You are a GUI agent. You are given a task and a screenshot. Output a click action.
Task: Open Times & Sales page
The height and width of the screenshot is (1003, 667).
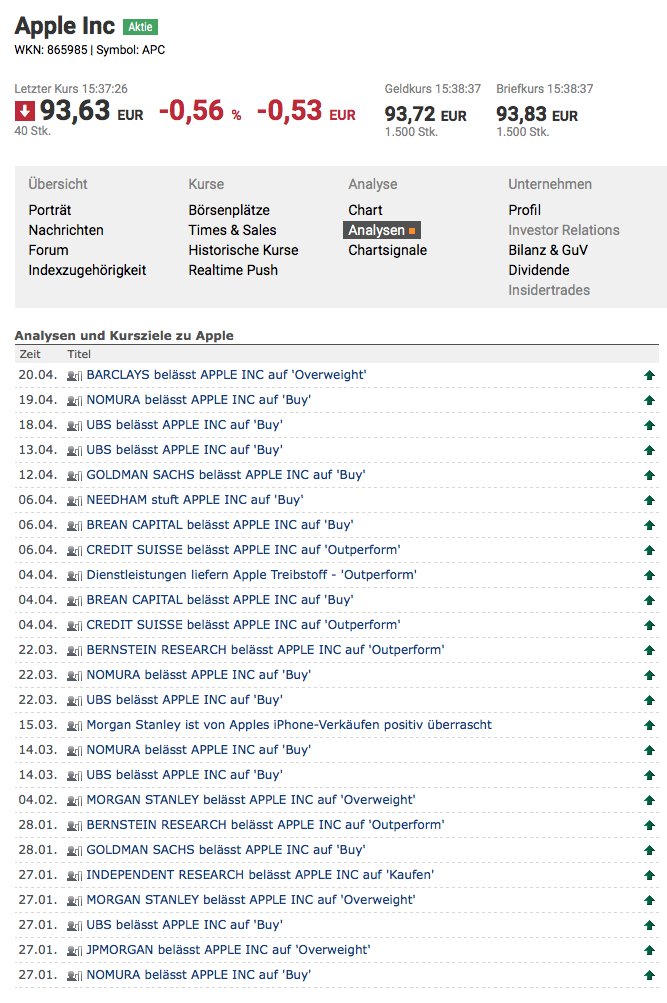(232, 230)
